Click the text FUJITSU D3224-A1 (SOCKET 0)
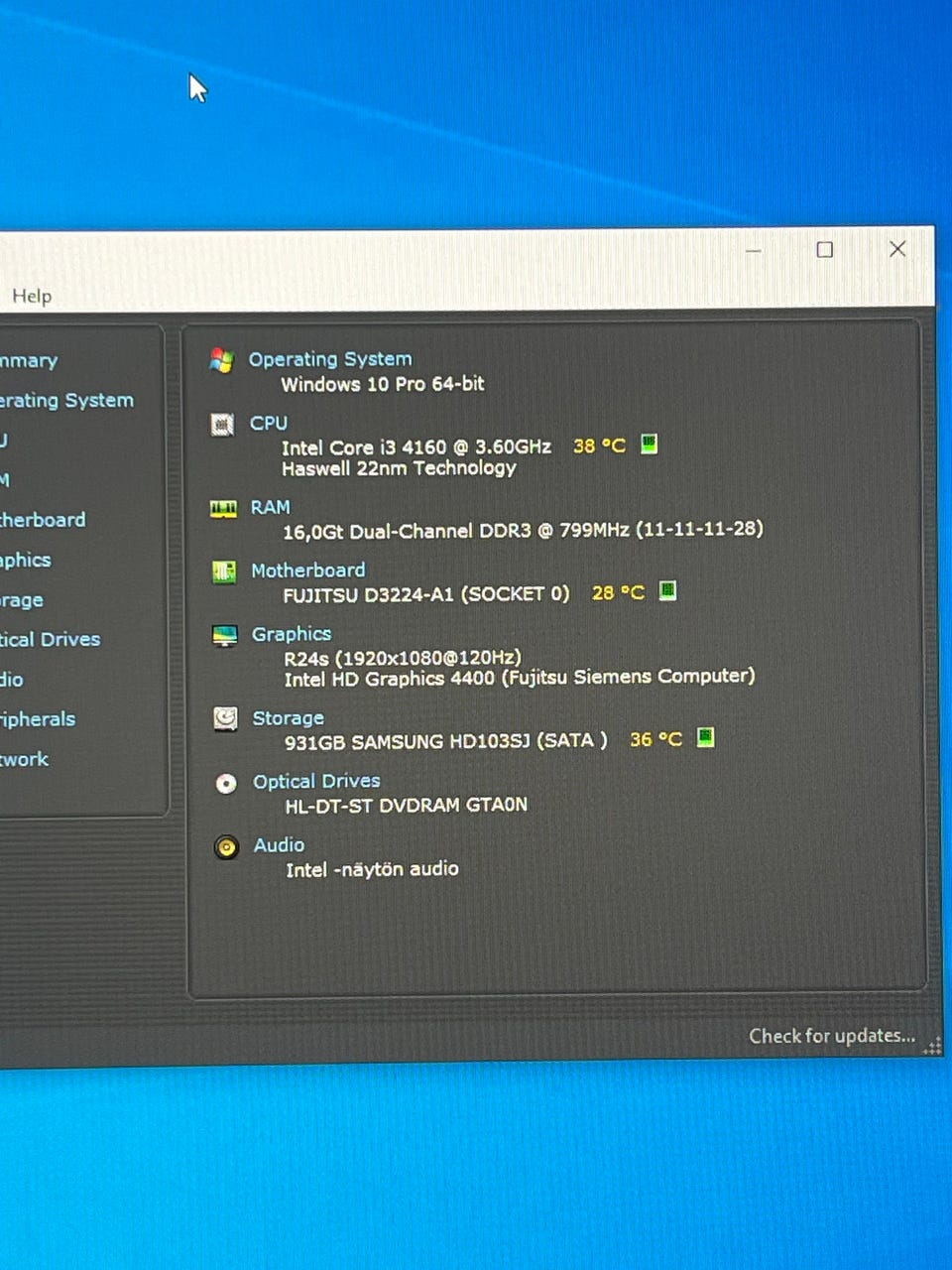Screen dimensions: 952x1270 426,594
